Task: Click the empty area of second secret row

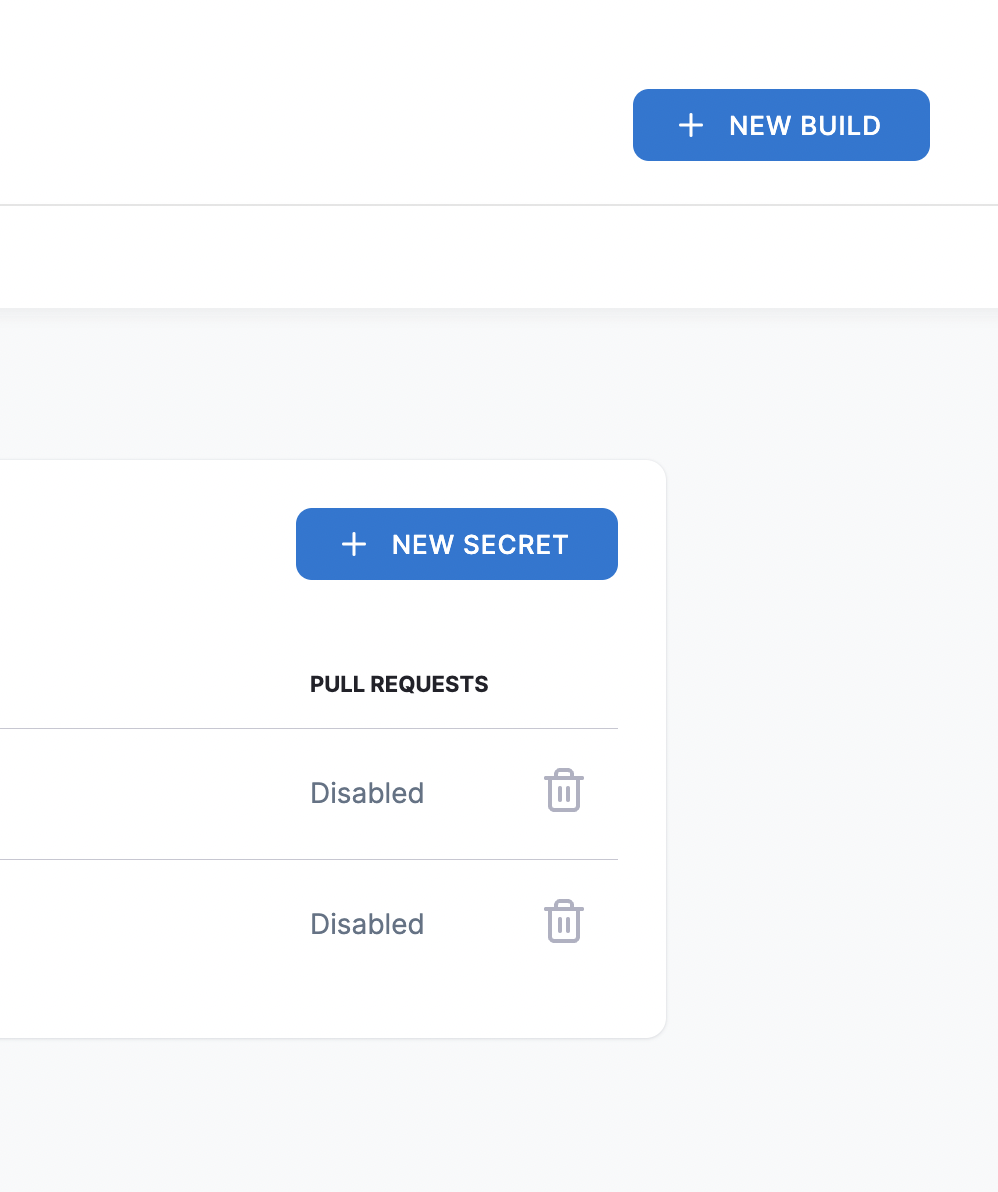Action: [150, 924]
